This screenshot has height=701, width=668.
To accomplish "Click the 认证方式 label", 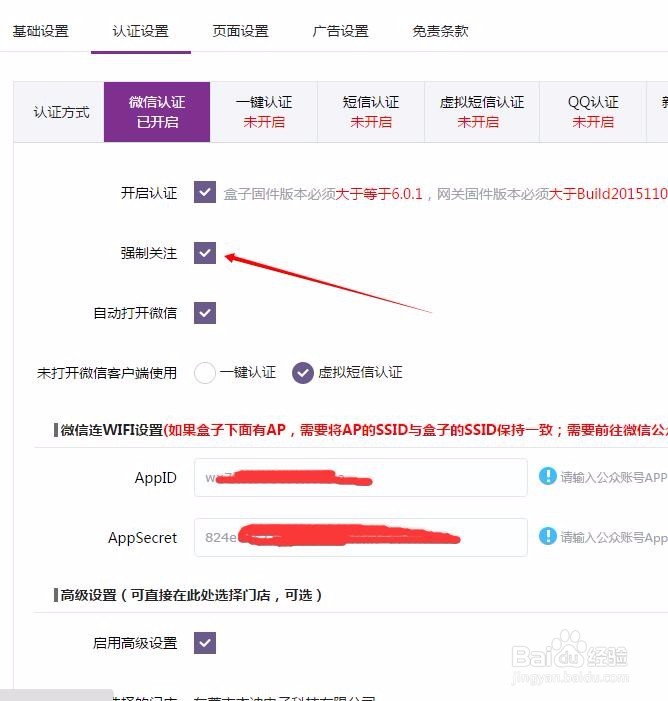I will tap(61, 112).
